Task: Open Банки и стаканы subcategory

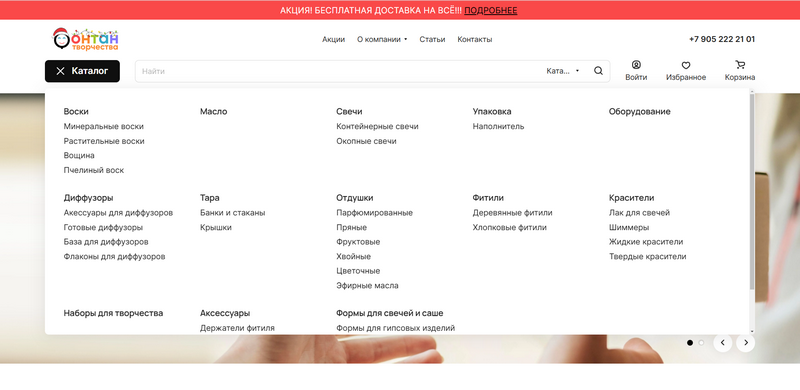Action: (233, 212)
